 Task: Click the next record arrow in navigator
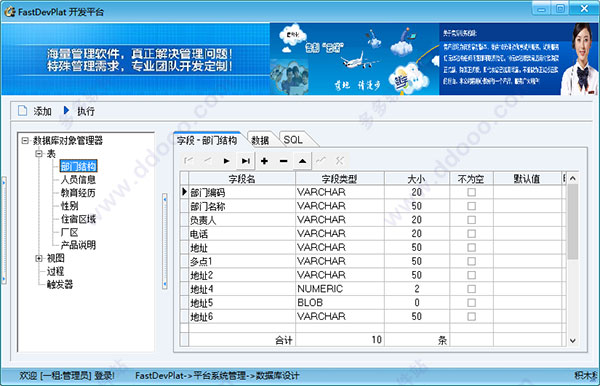click(x=227, y=161)
